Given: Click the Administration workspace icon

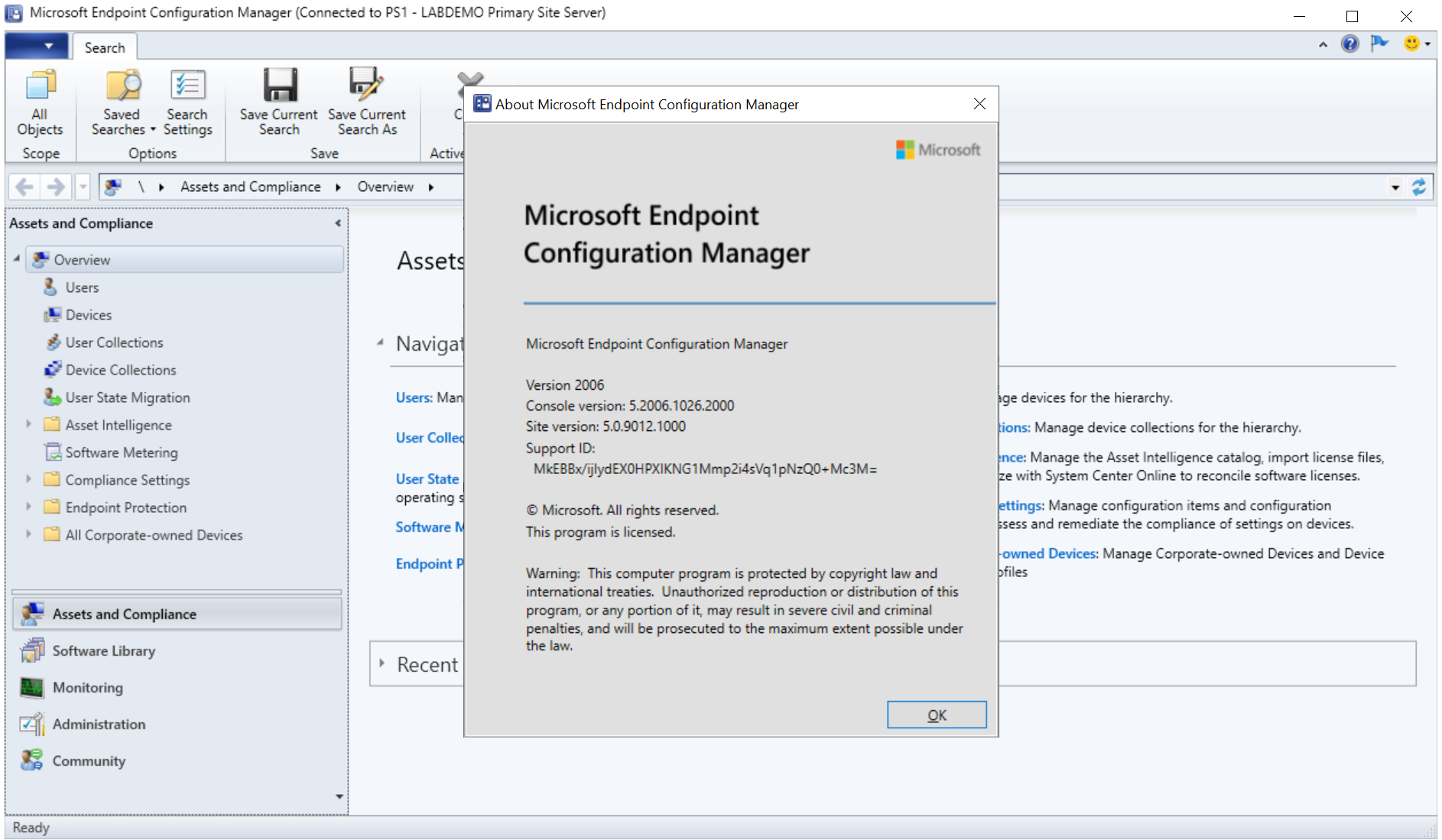Looking at the screenshot, I should 31,724.
